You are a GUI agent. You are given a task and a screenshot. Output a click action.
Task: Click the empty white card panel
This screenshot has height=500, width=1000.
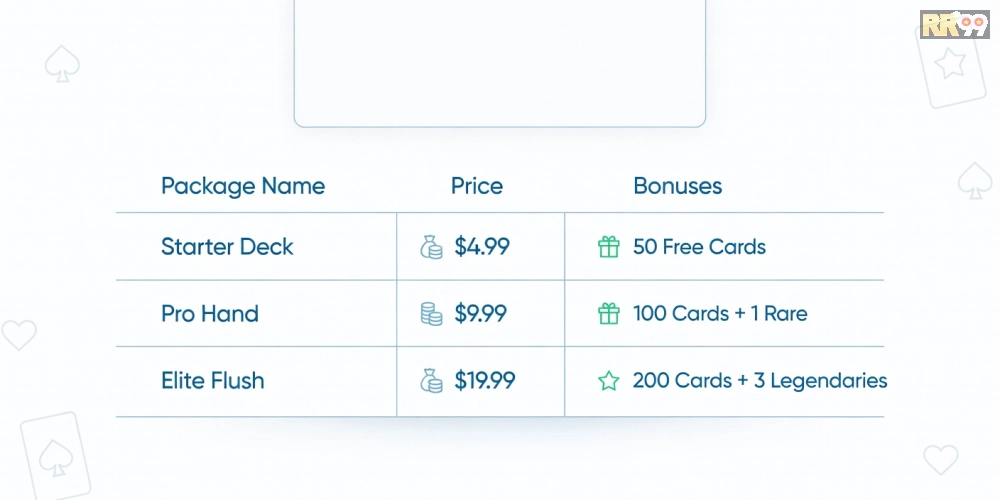click(x=499, y=60)
